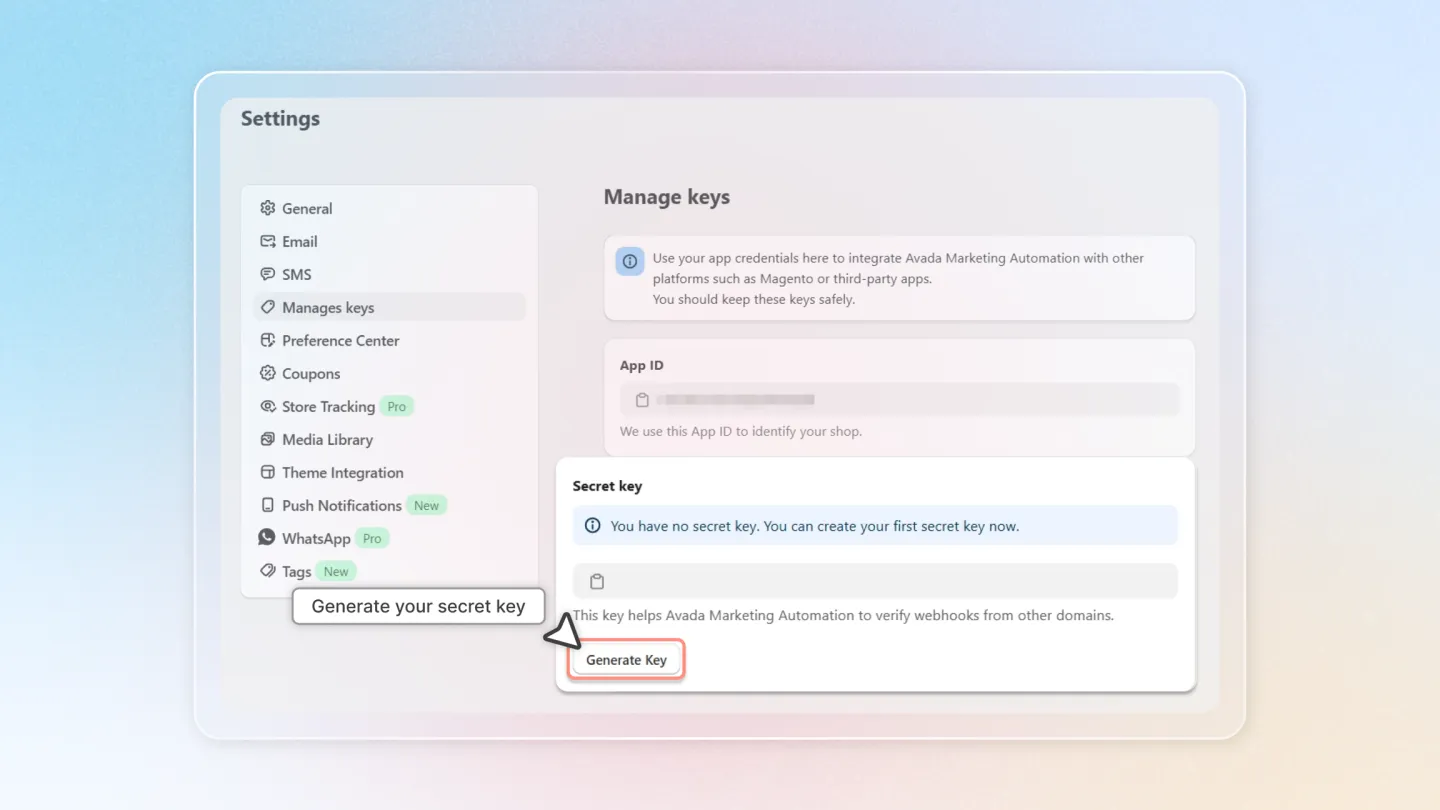Click 'You have no secret key' message text

pos(815,525)
